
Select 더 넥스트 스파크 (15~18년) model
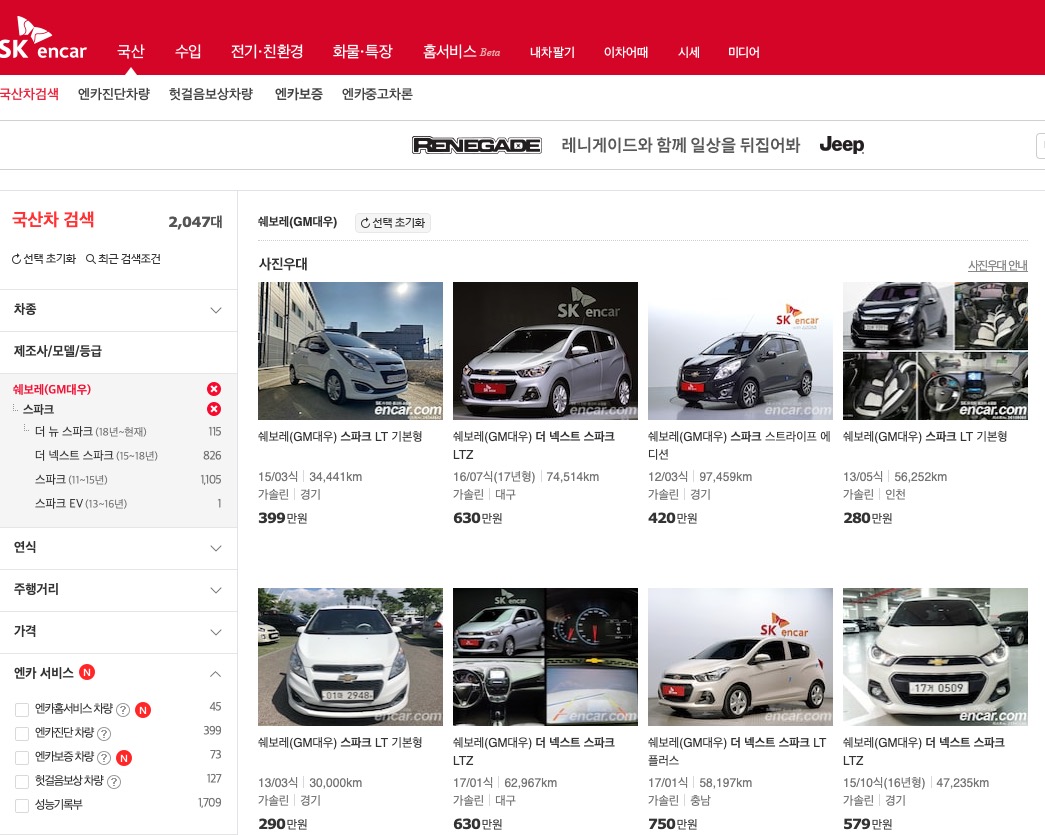96,456
